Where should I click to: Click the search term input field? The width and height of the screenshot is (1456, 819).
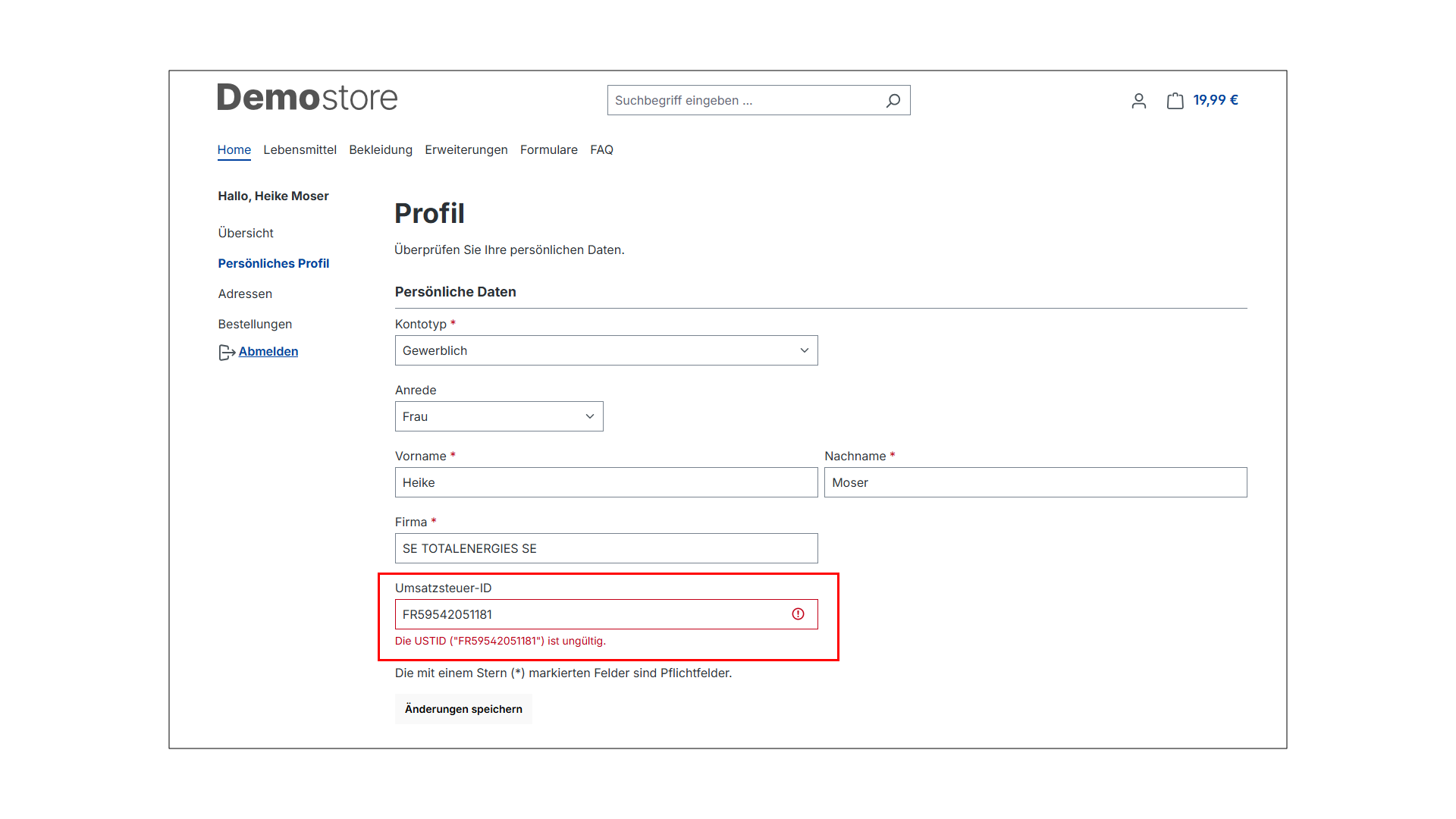(743, 100)
